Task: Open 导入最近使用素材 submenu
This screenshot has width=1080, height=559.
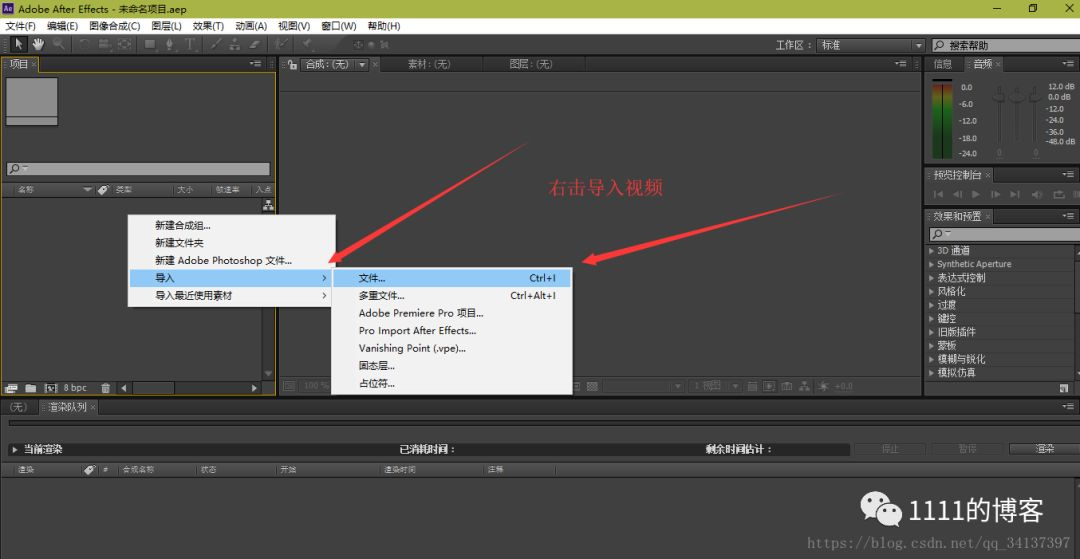Action: [x=231, y=295]
